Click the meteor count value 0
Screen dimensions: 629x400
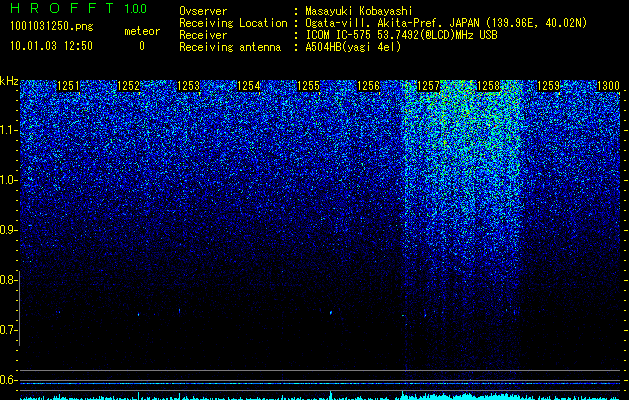coord(142,46)
